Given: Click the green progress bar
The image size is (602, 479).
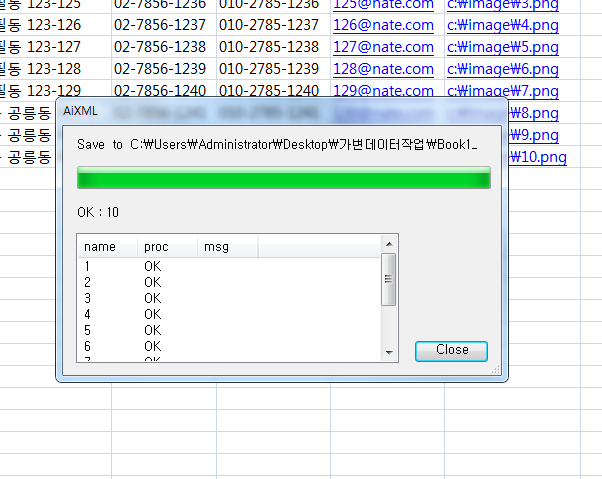Looking at the screenshot, I should point(283,179).
